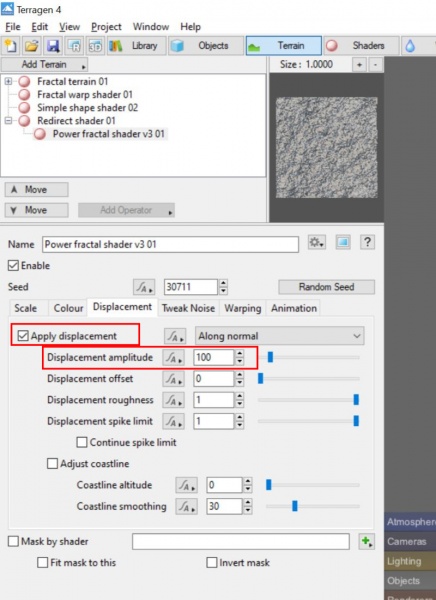Switch to the Colour tab

click(x=68, y=308)
